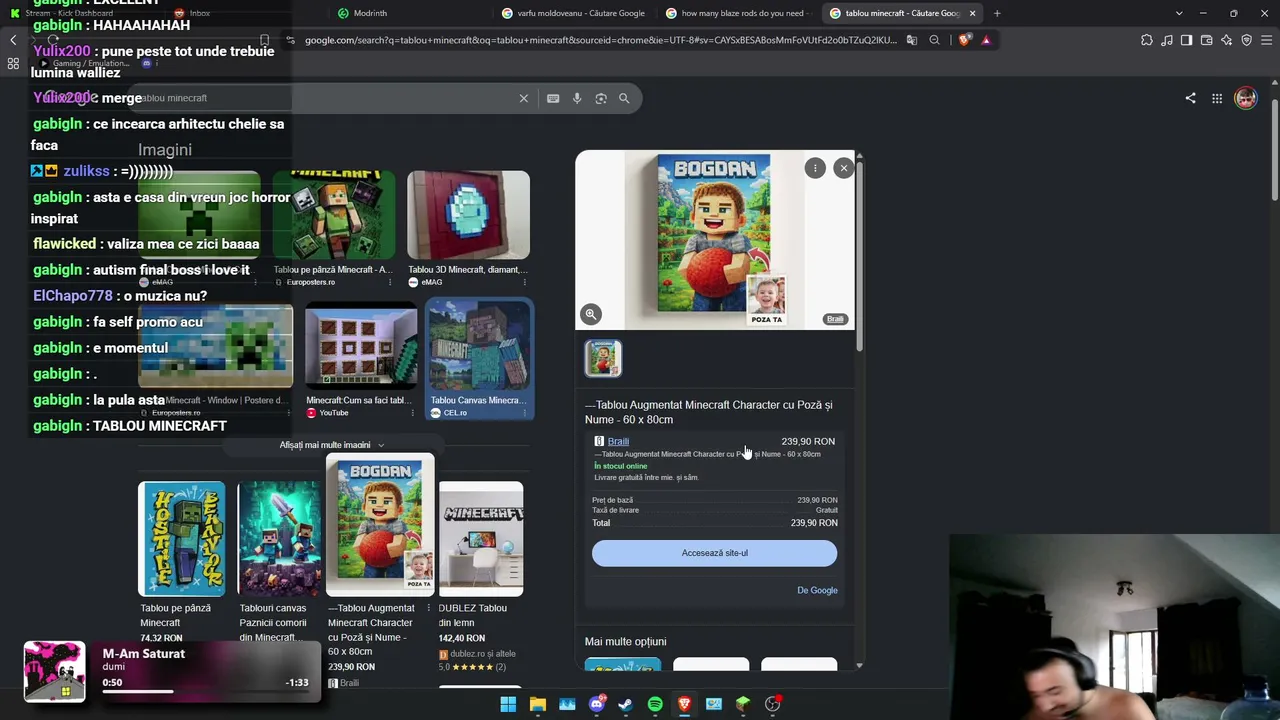Open media playback control music icon
The width and height of the screenshot is (1280, 720).
pos(1166,40)
